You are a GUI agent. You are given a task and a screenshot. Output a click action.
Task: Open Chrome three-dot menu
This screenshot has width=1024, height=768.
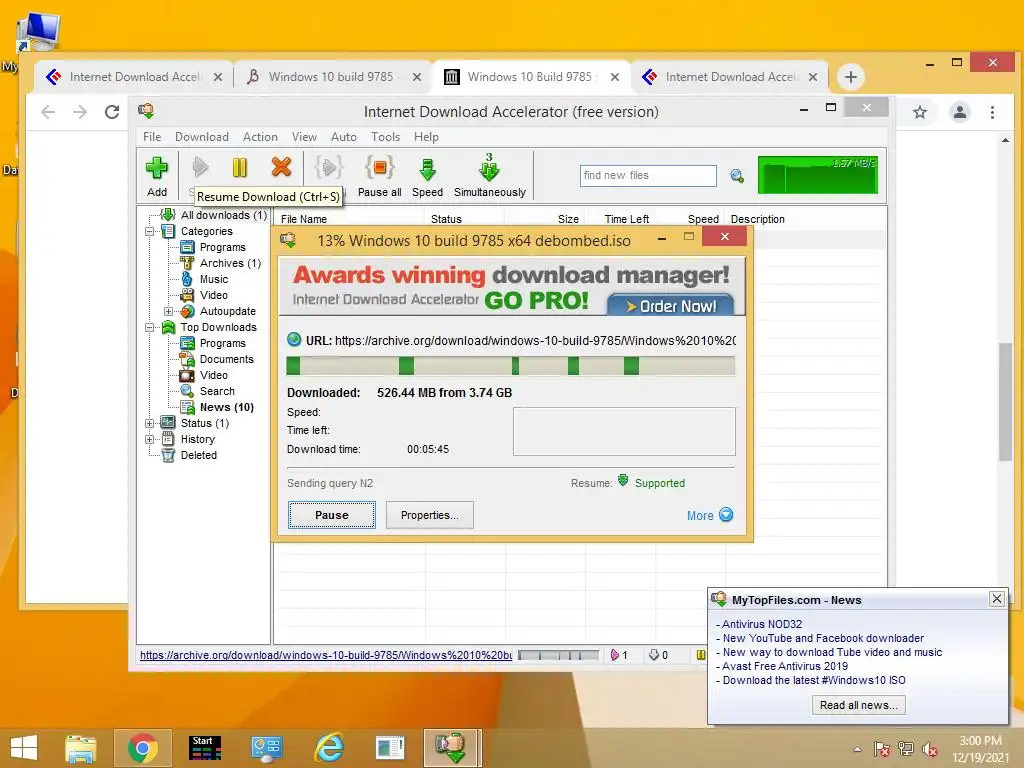pyautogui.click(x=992, y=112)
